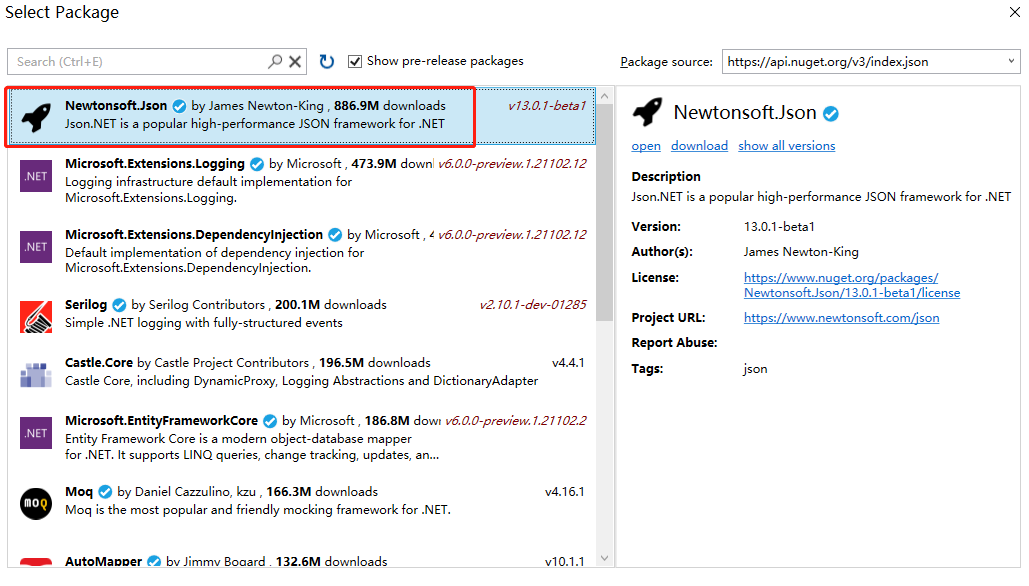Click verified badge next to Newtonsoft.Json in list

[179, 106]
